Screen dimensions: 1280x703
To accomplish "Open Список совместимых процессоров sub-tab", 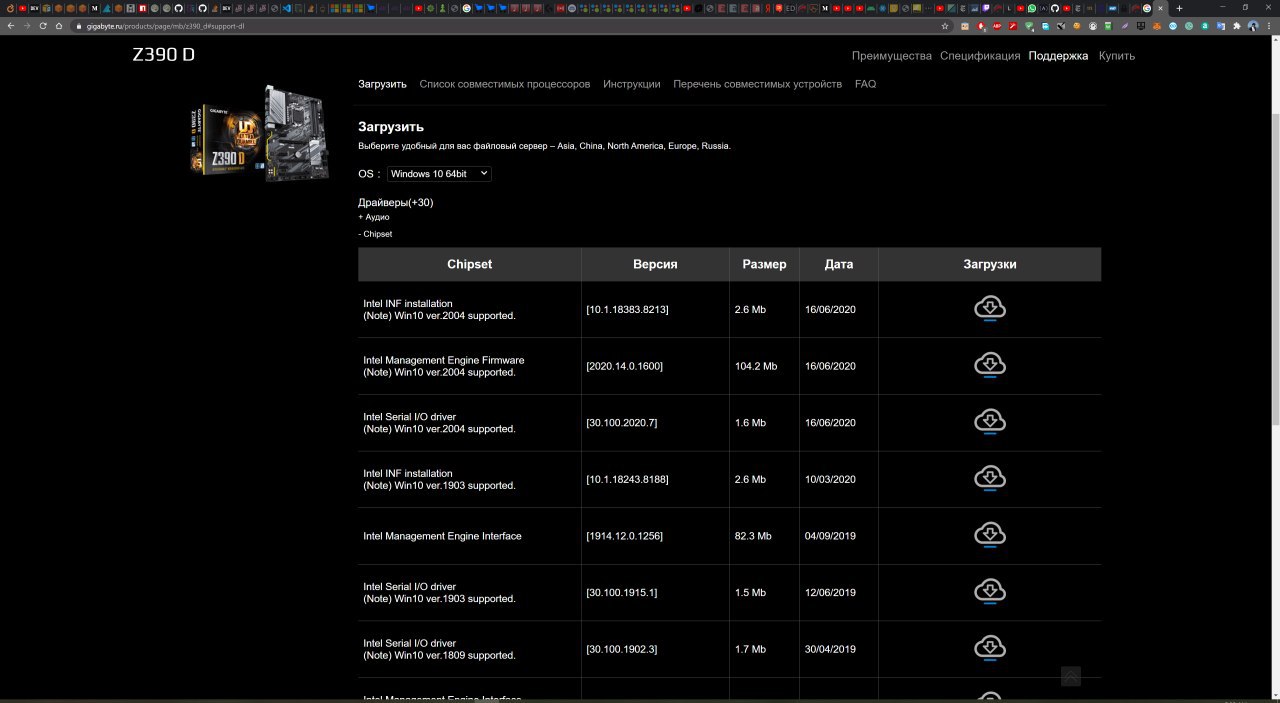I will pos(505,84).
